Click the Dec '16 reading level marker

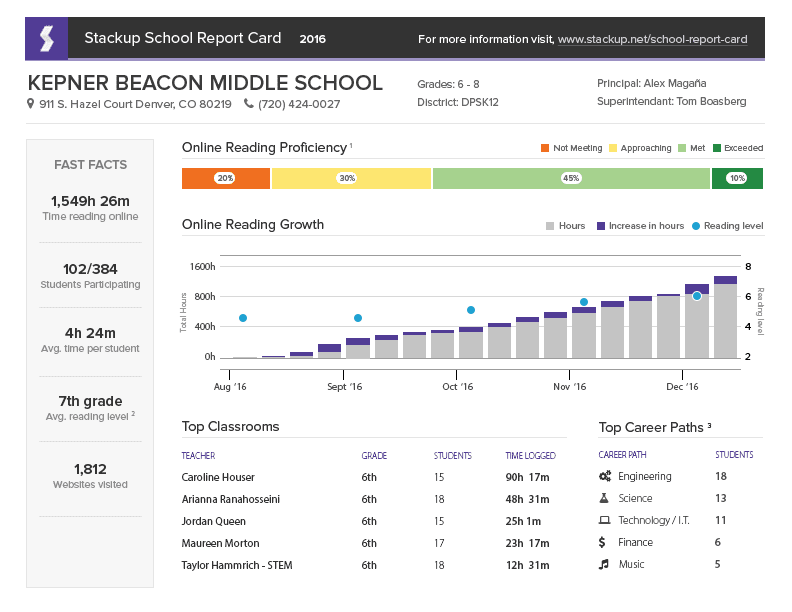[697, 296]
